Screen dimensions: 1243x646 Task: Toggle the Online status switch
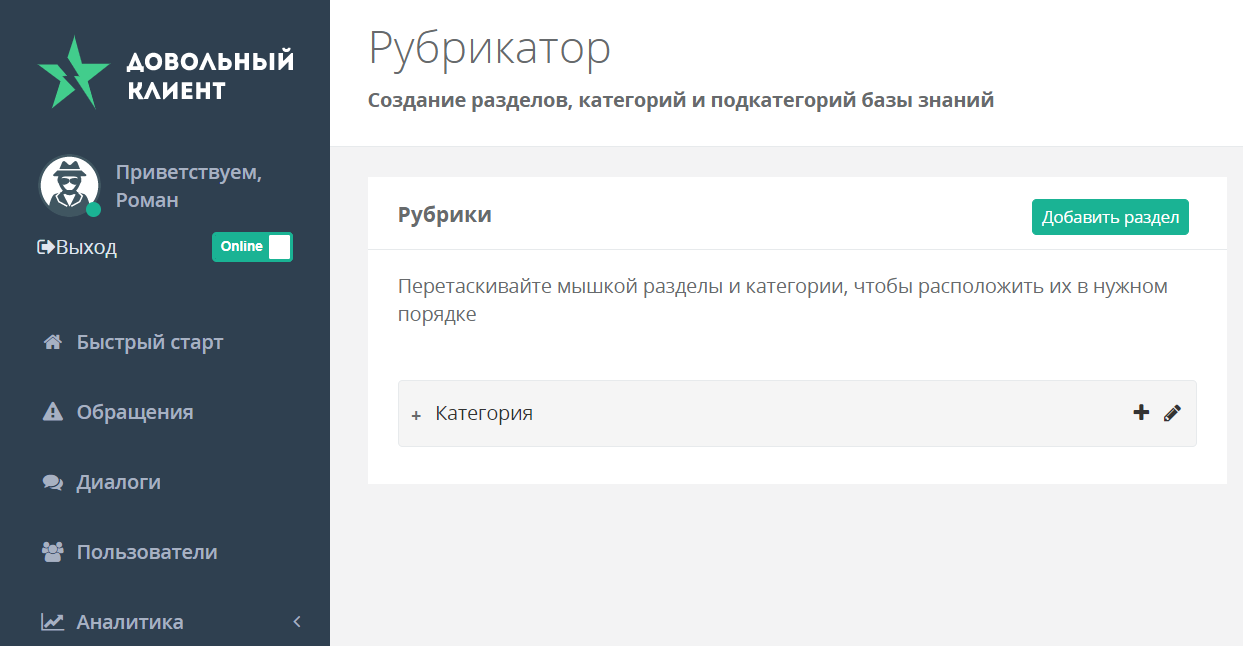coord(252,247)
